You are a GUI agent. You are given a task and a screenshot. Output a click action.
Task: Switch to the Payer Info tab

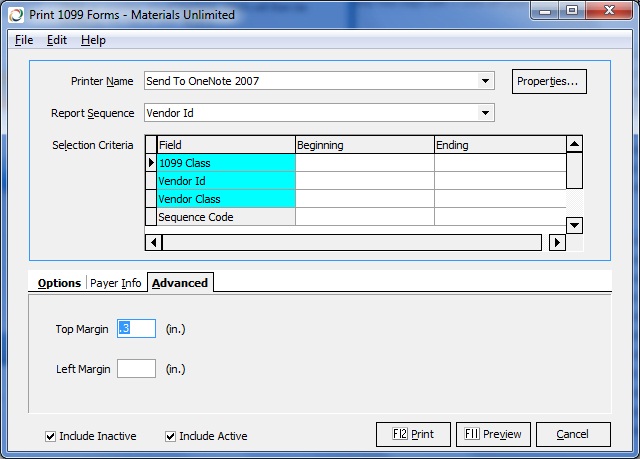coord(116,283)
